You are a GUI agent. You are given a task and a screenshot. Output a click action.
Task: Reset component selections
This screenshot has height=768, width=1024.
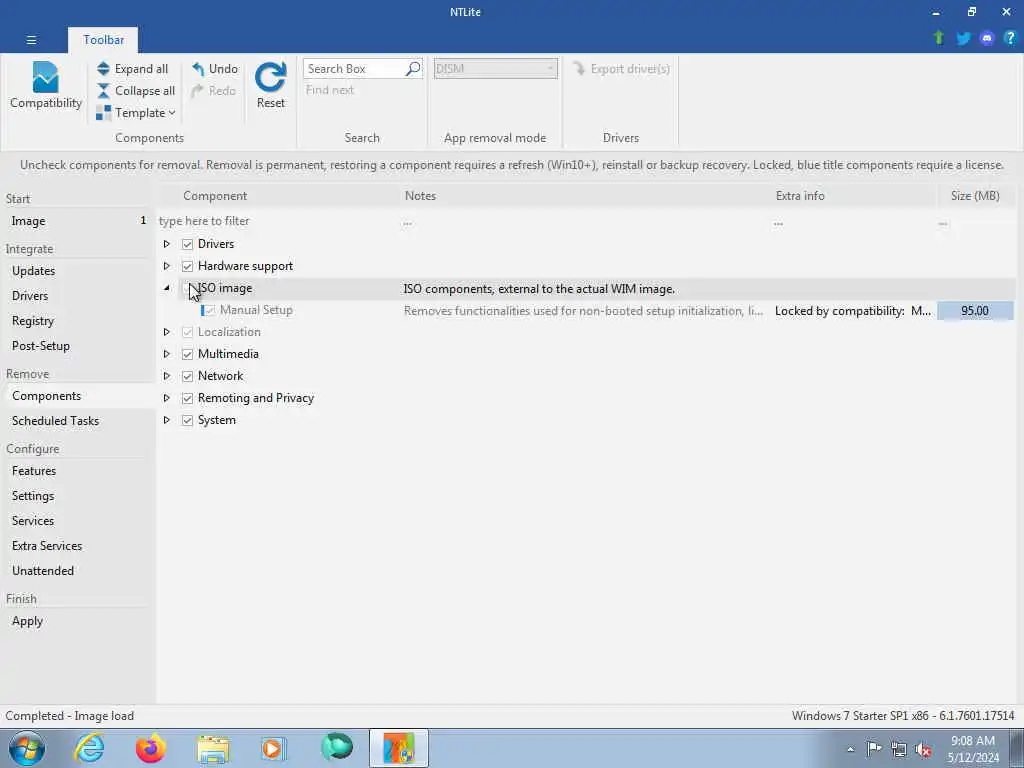pyautogui.click(x=270, y=85)
